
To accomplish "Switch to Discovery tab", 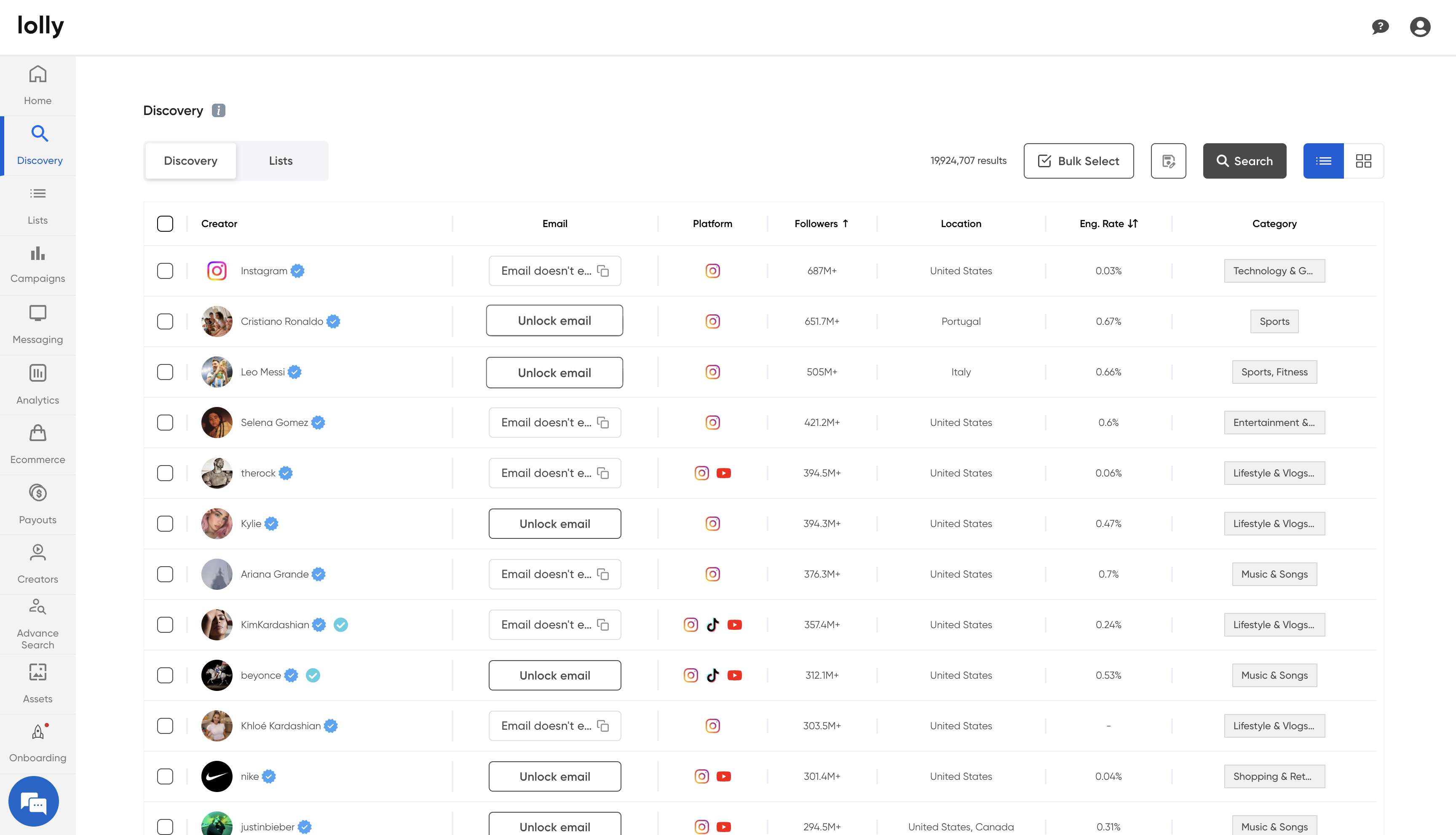I will point(190,161).
